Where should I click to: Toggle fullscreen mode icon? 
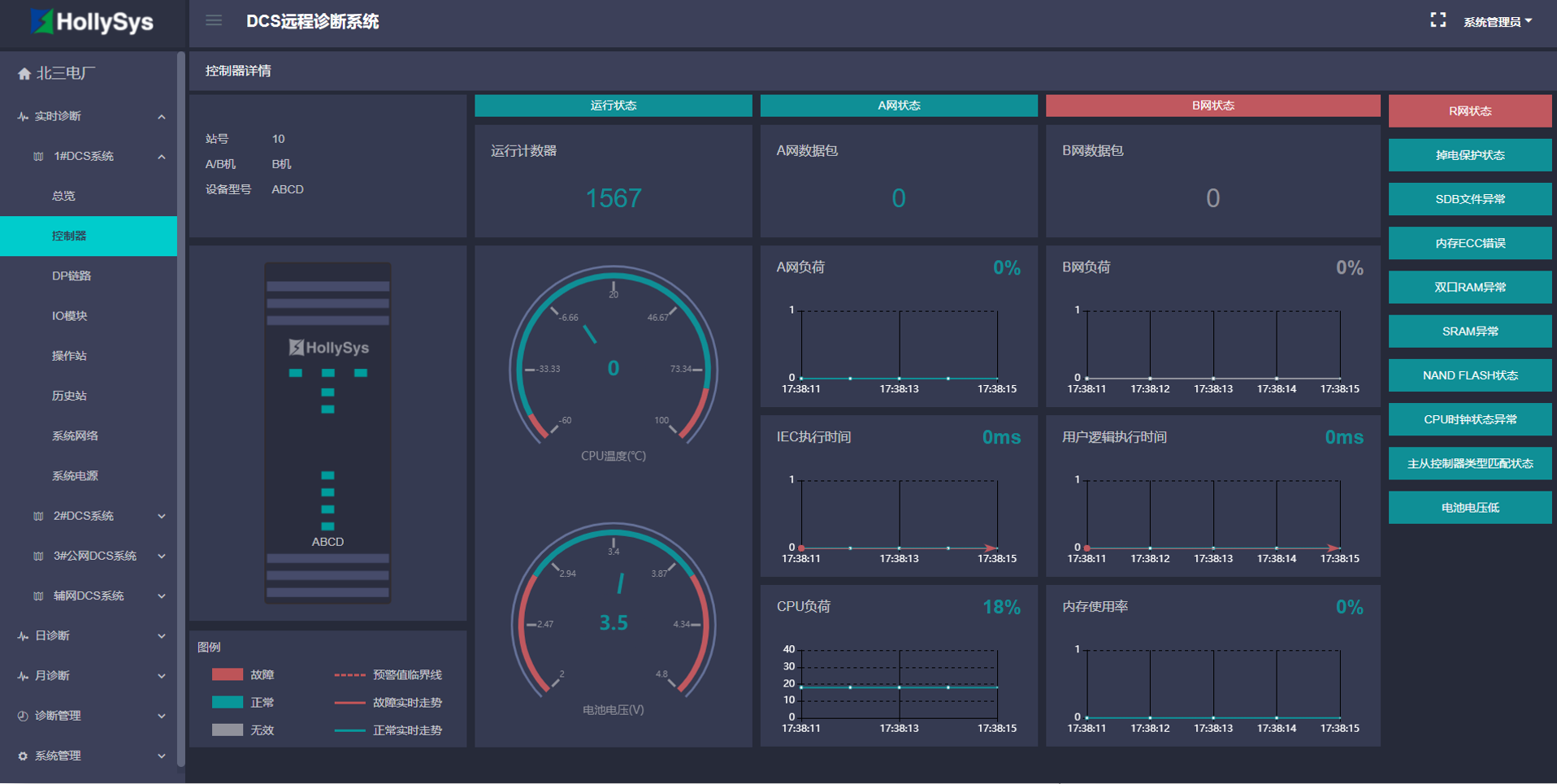(x=1438, y=20)
